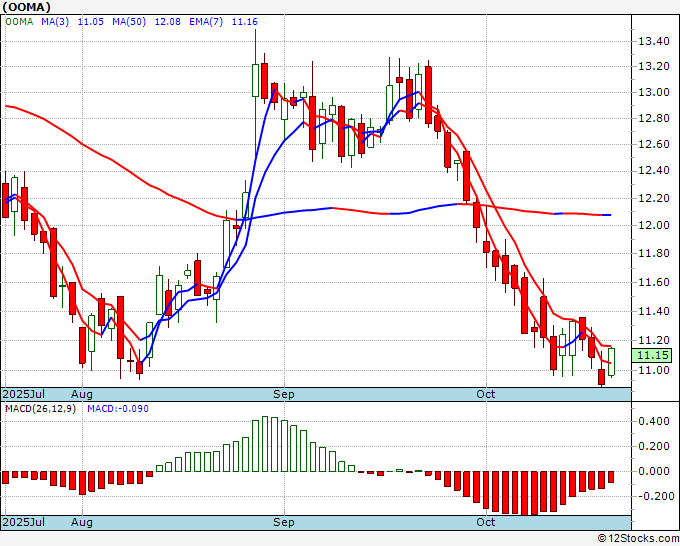Screen dimensions: 680x546
Task: Click the 13.40 price axis label
Action: 654,41
